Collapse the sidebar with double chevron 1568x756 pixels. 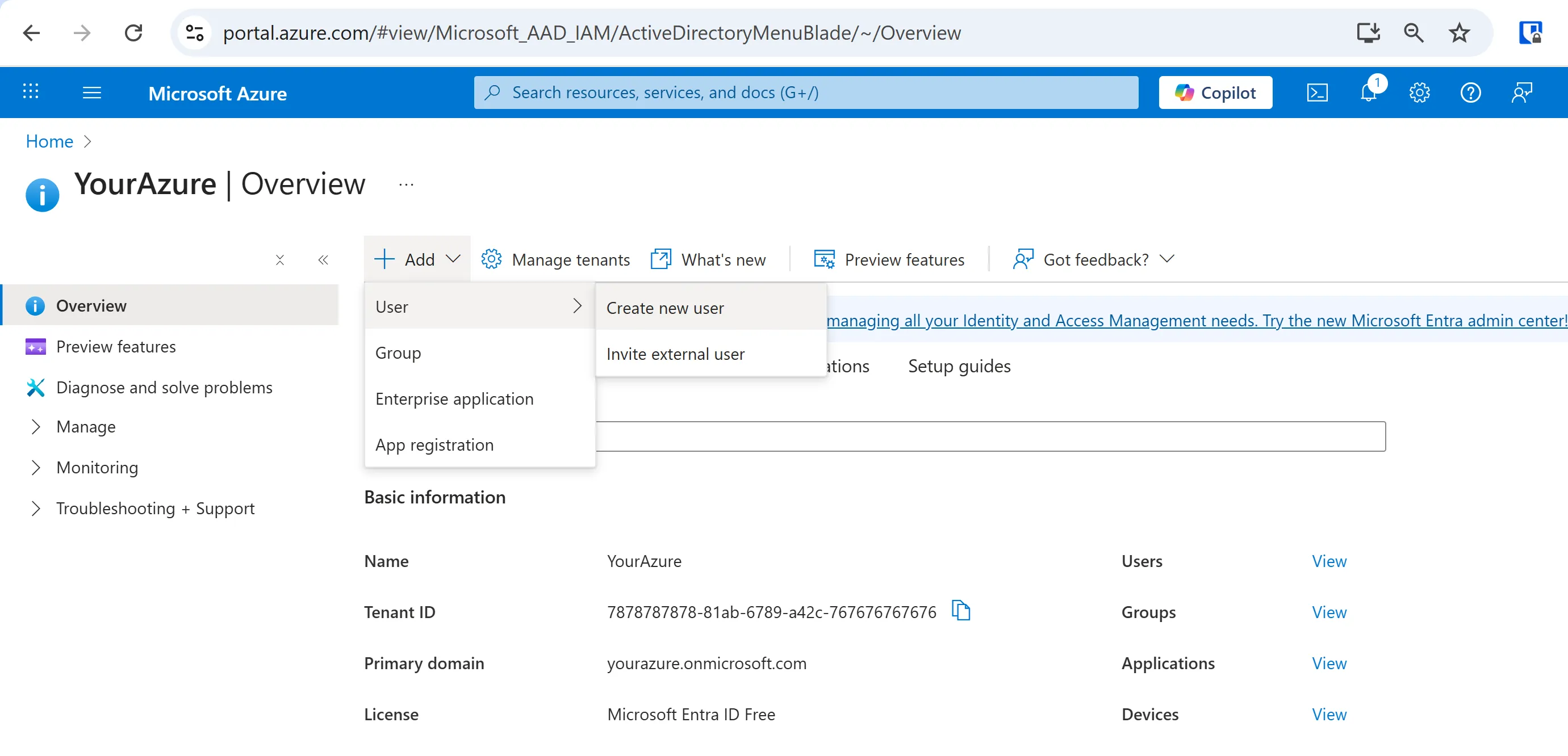323,261
